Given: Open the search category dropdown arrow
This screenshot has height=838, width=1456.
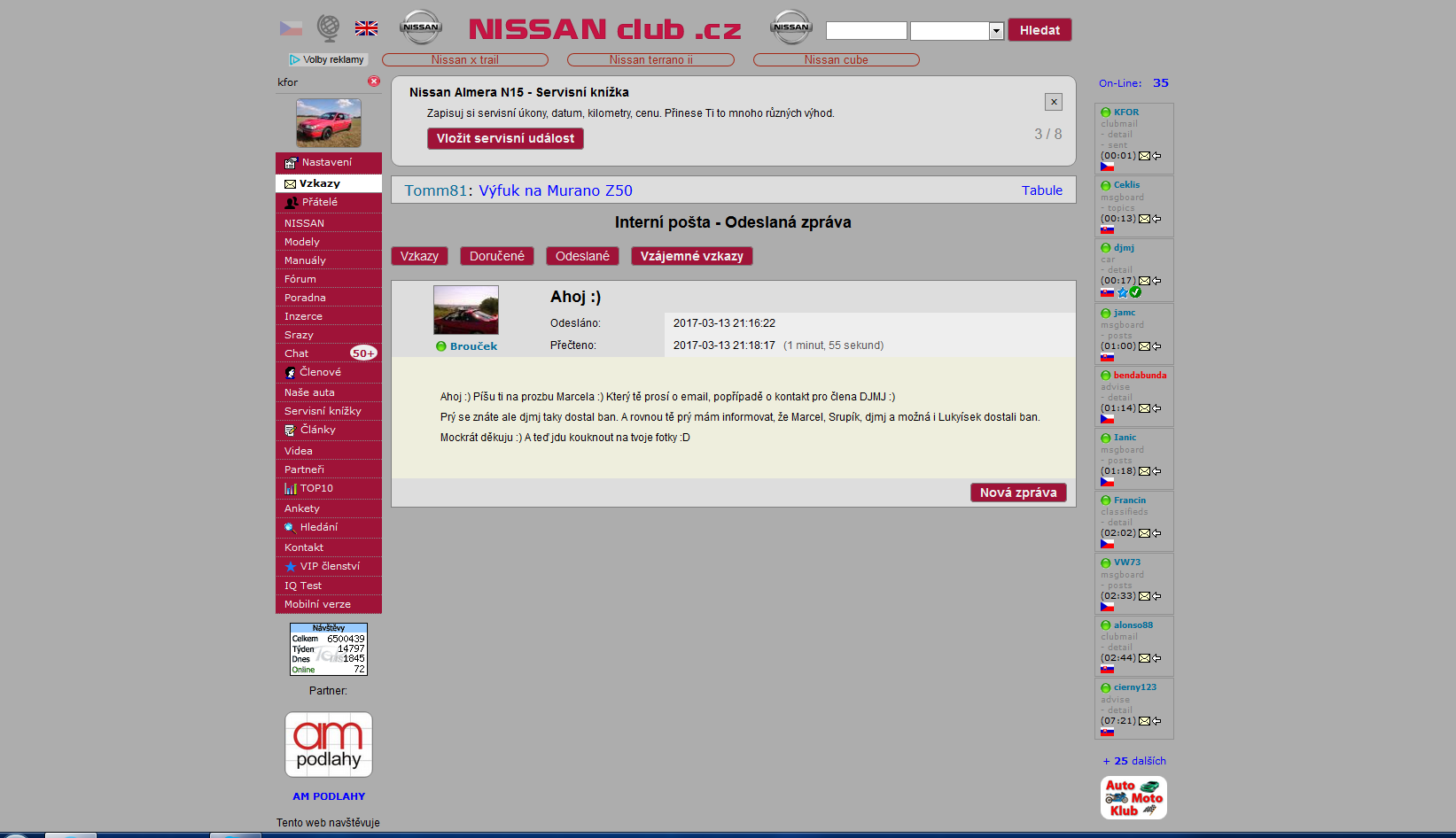Looking at the screenshot, I should pyautogui.click(x=996, y=31).
